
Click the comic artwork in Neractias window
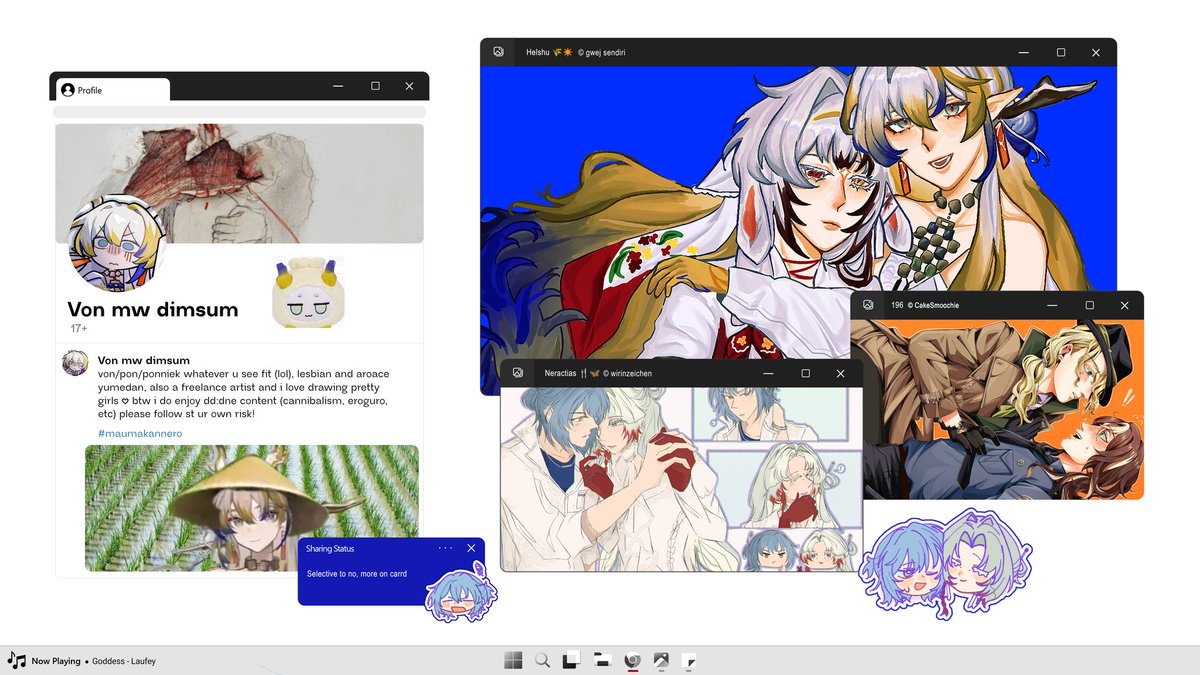pyautogui.click(x=681, y=479)
